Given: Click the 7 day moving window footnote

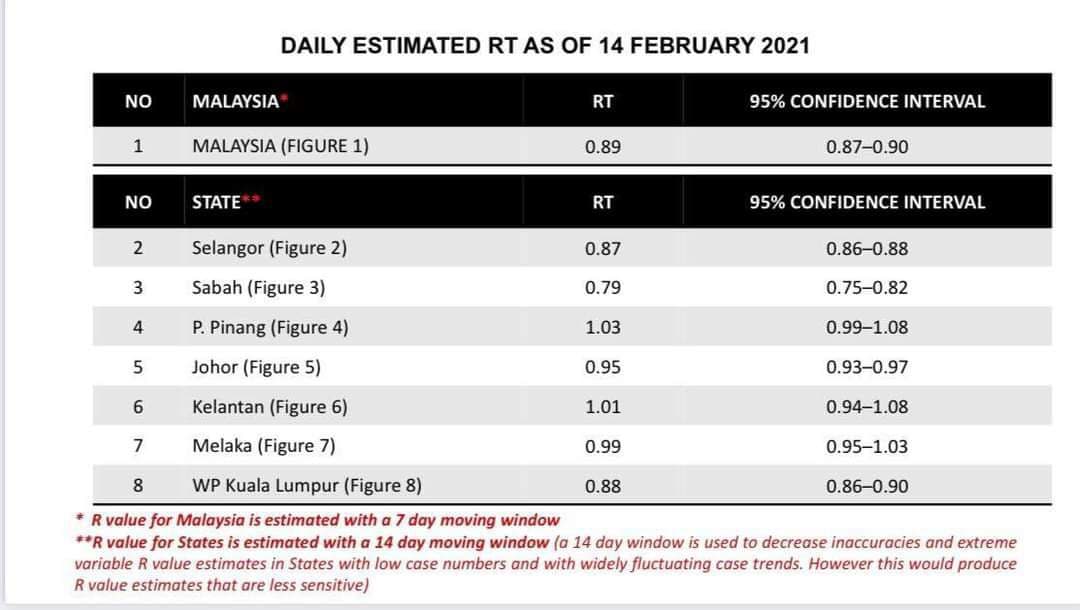Looking at the screenshot, I should [318, 520].
